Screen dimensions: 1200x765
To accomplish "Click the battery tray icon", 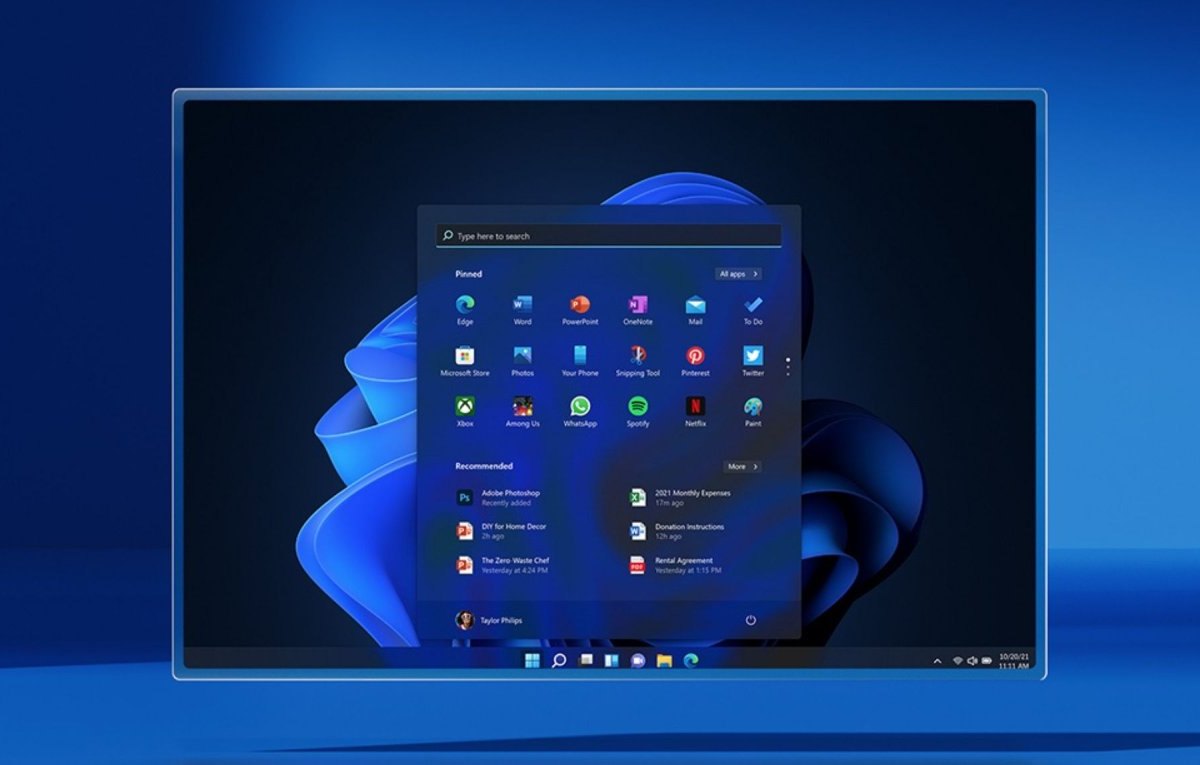I will 987,661.
